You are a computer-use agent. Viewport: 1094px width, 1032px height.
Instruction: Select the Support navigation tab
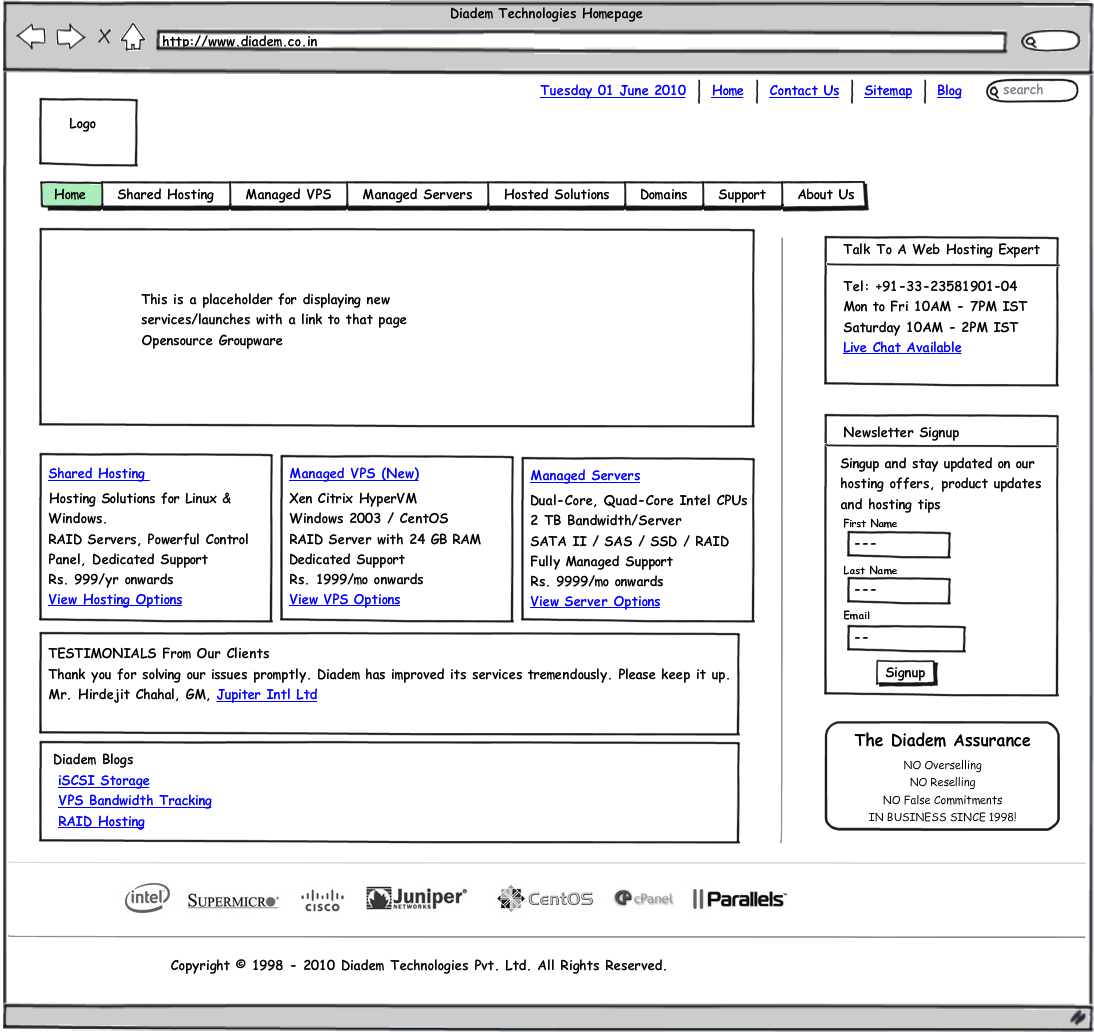742,195
